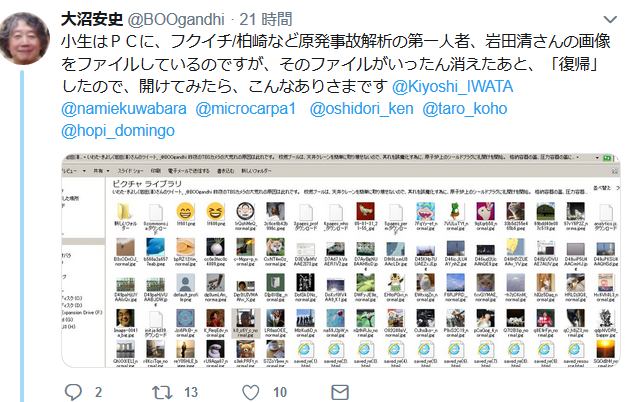Open 大沼安史 profile avatar photo
This screenshot has height=402, width=625.
point(25,39)
